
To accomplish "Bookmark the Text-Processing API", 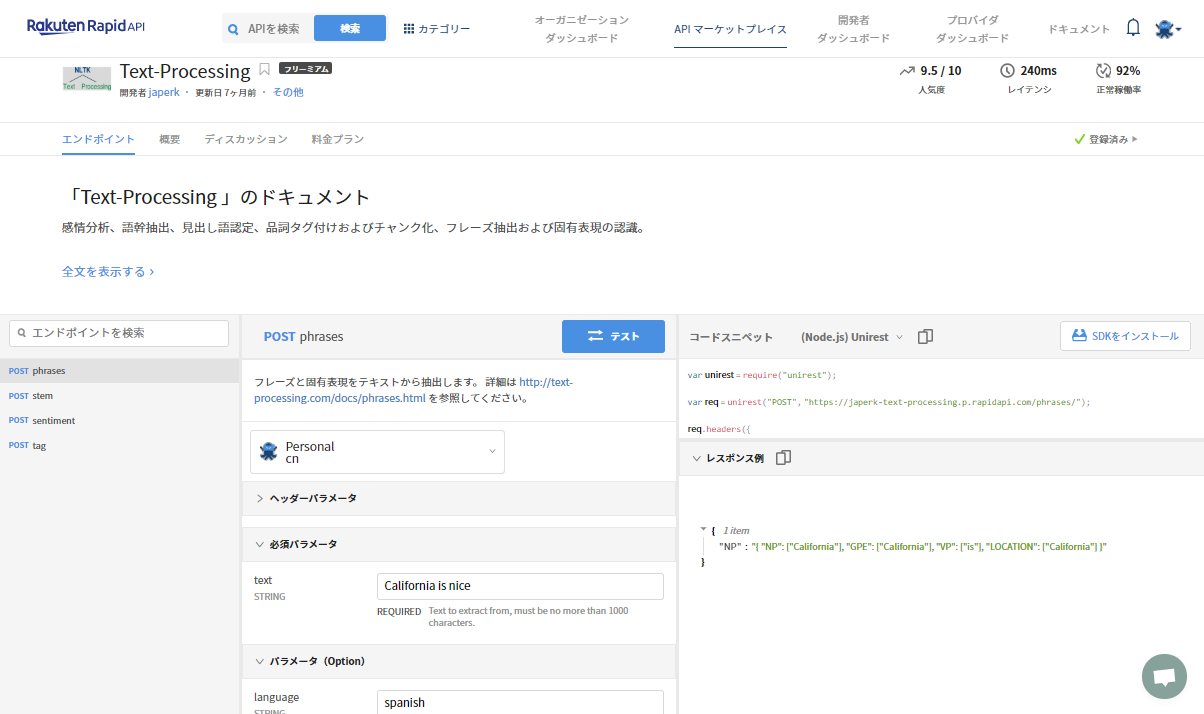I will coord(265,69).
